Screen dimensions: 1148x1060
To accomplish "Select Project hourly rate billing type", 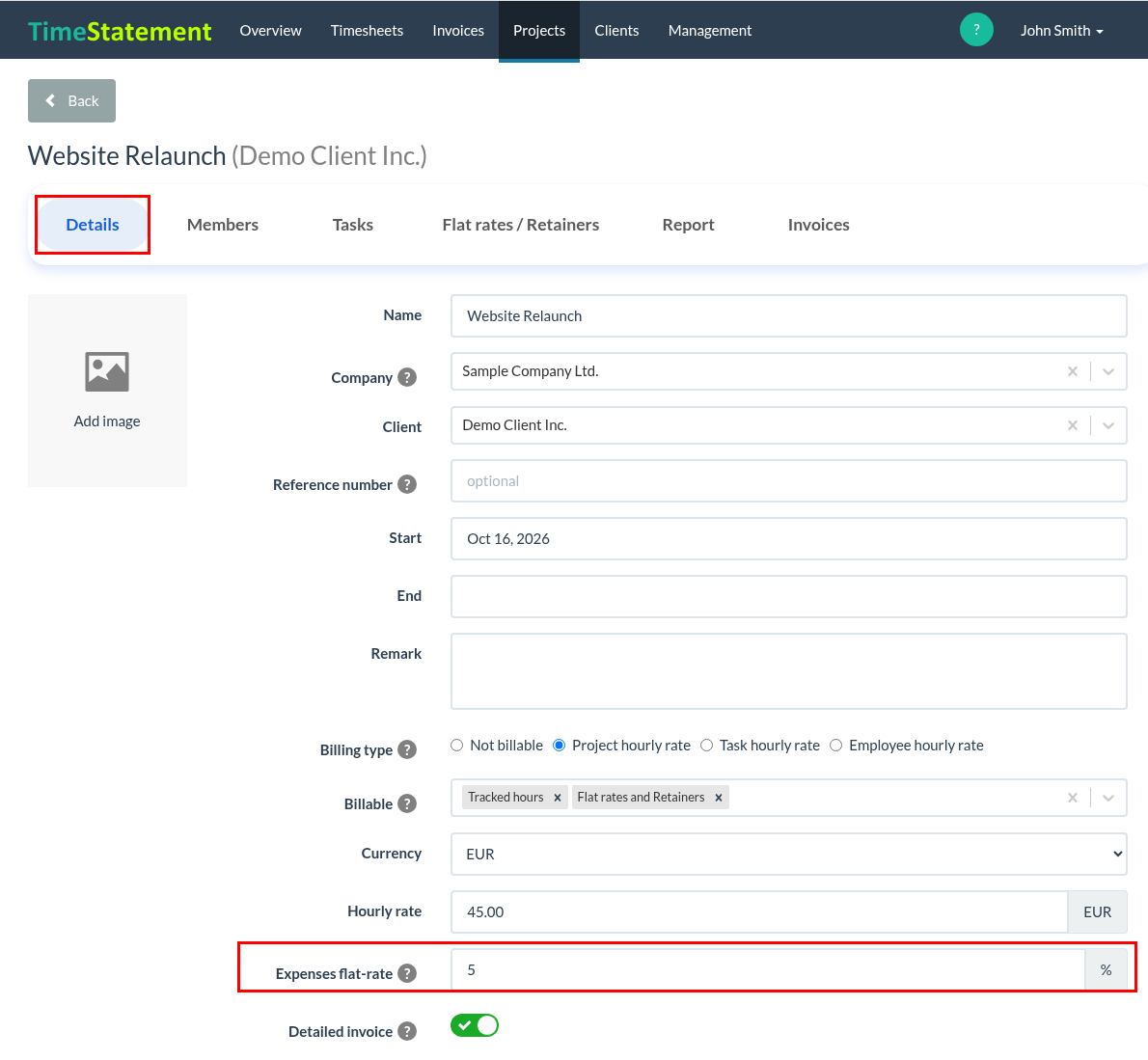I will point(560,746).
